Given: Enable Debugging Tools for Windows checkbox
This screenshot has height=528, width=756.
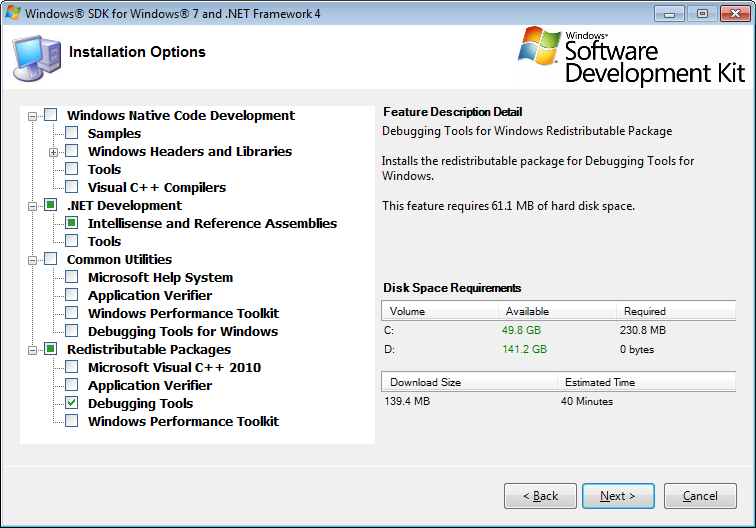Looking at the screenshot, I should (71, 331).
